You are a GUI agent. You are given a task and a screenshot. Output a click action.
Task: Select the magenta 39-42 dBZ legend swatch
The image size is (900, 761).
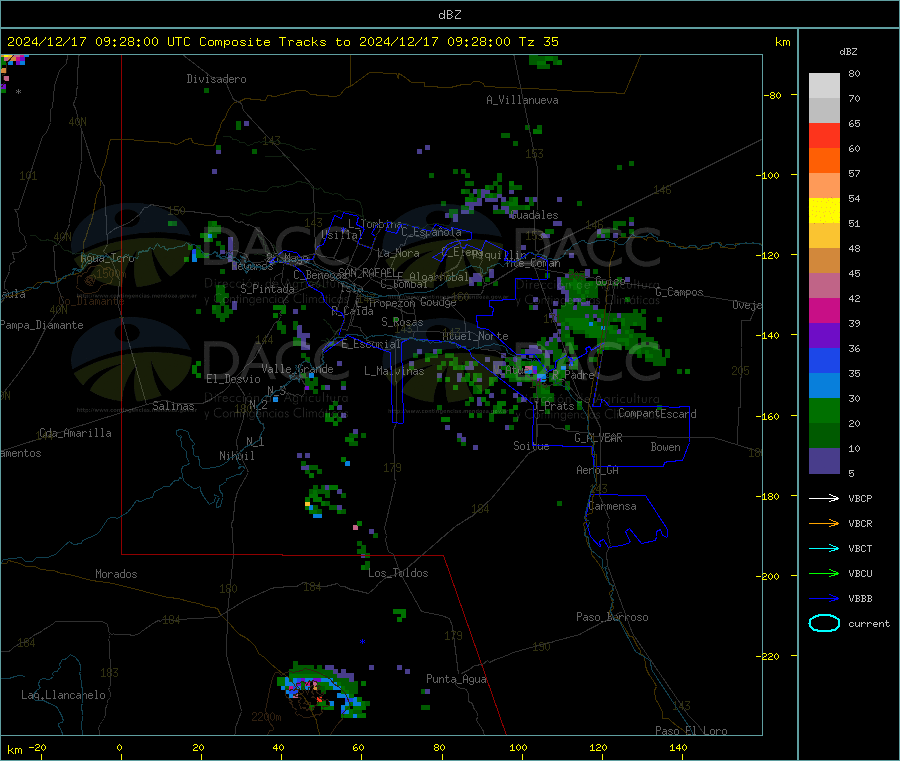pyautogui.click(x=824, y=310)
